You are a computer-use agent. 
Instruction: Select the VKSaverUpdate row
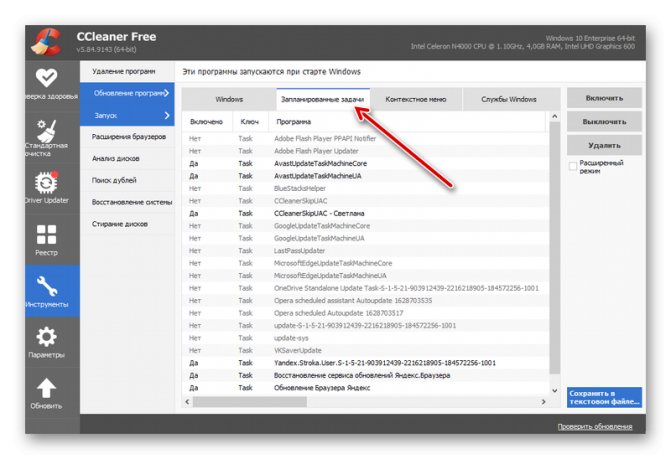366,350
